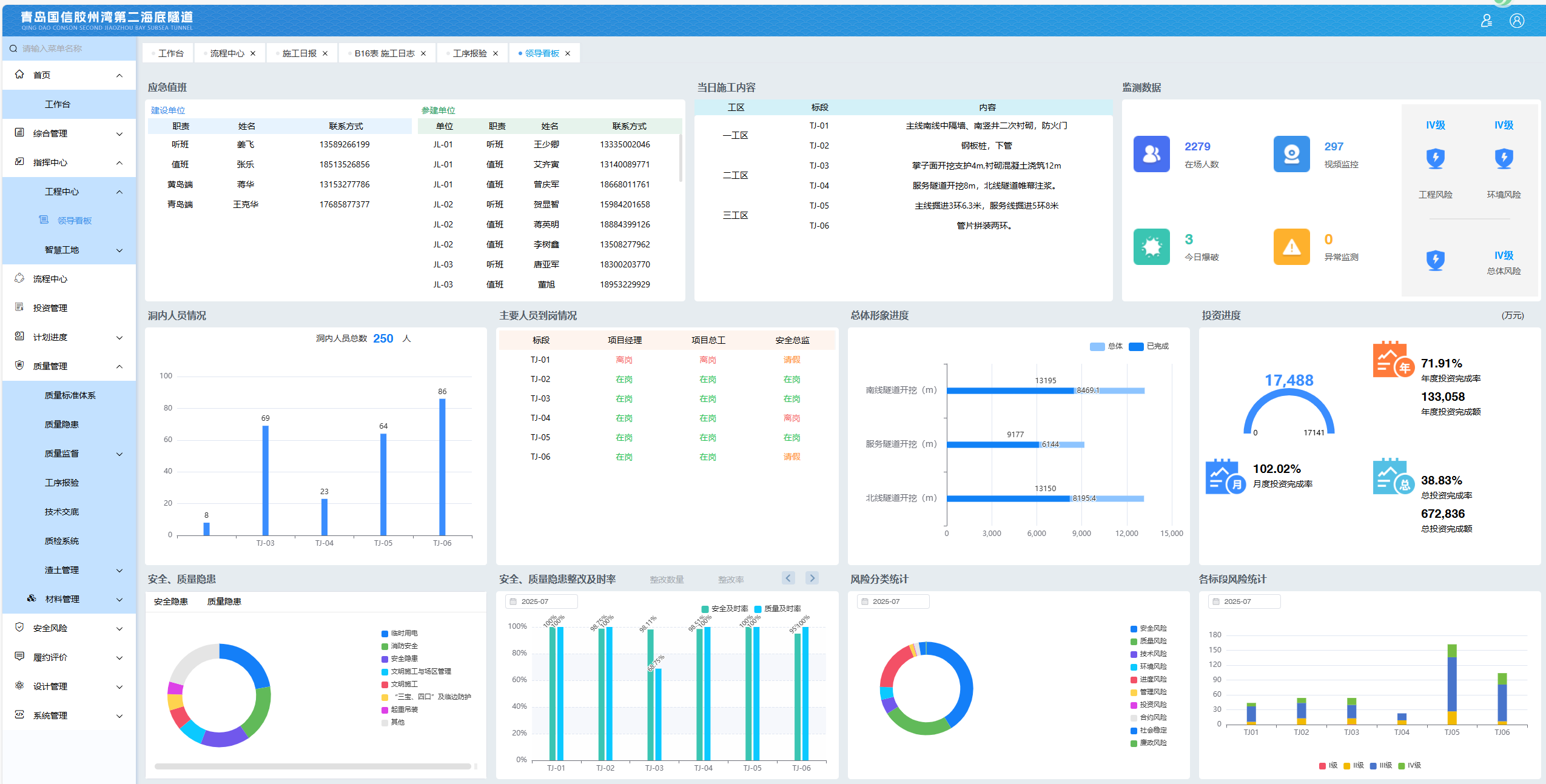Viewport: 1546px width, 784px height.
Task: Toggle the 临时用电 legend item
Action: 399,633
